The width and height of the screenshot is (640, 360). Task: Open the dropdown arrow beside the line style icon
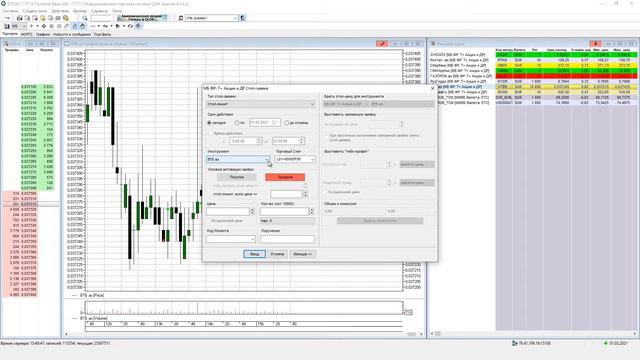click(99, 26)
